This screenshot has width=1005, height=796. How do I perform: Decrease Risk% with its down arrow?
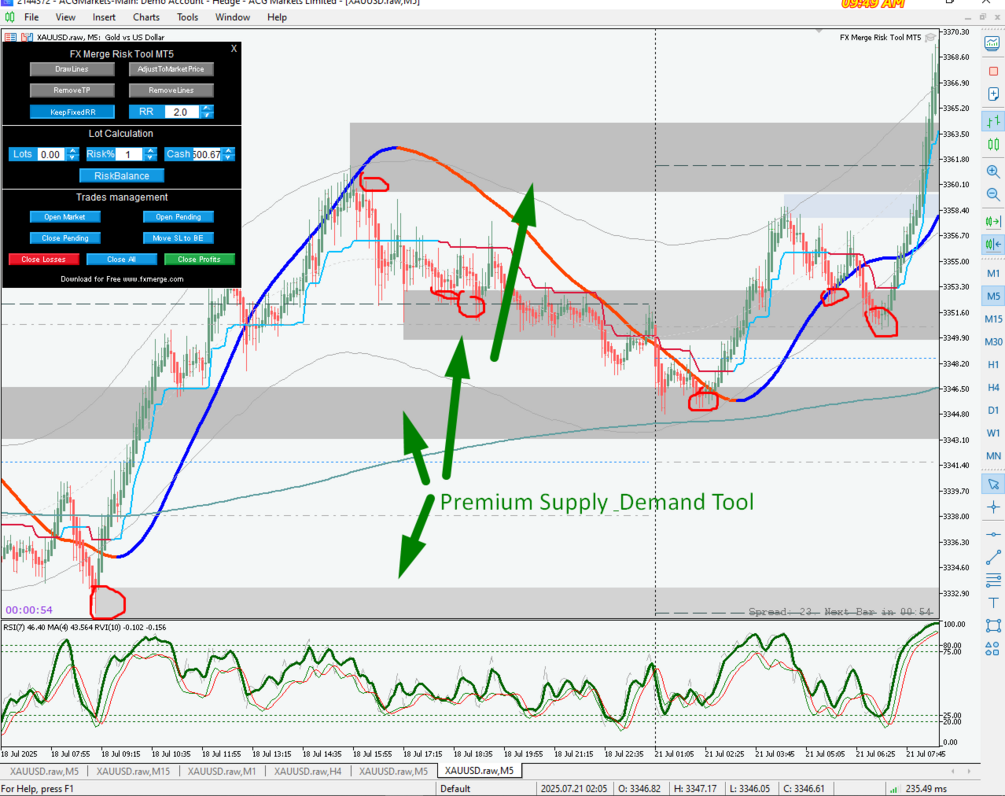tap(151, 158)
